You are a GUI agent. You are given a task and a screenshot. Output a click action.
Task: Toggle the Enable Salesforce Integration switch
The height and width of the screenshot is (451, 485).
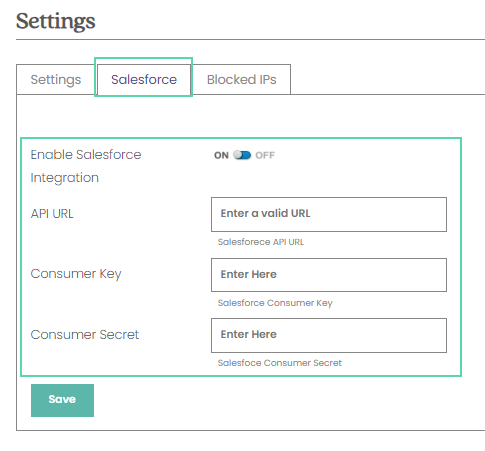[242, 155]
